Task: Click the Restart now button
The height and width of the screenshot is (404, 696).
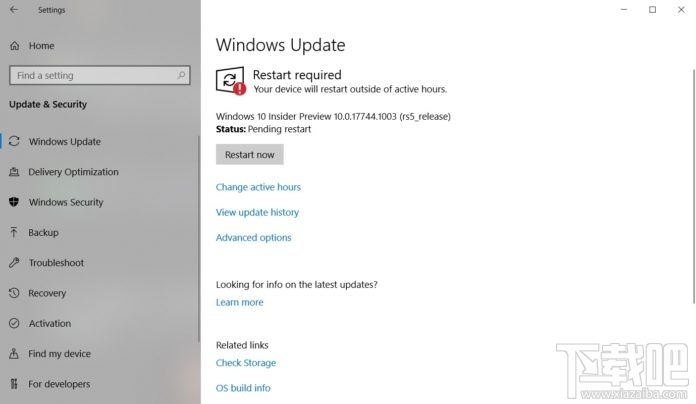Action: (249, 154)
